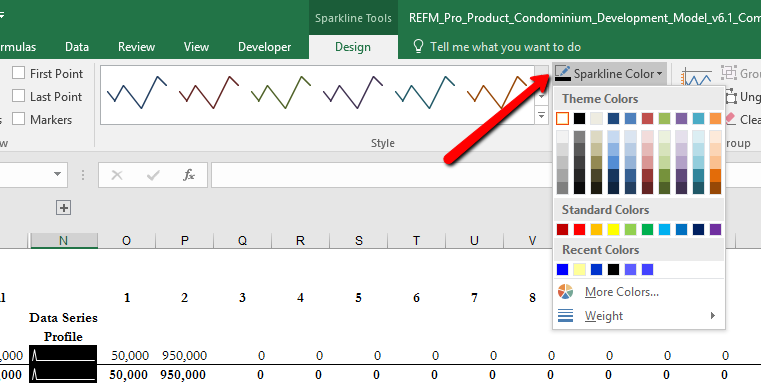
Task: Pick dark red standard color swatch
Action: click(x=562, y=229)
